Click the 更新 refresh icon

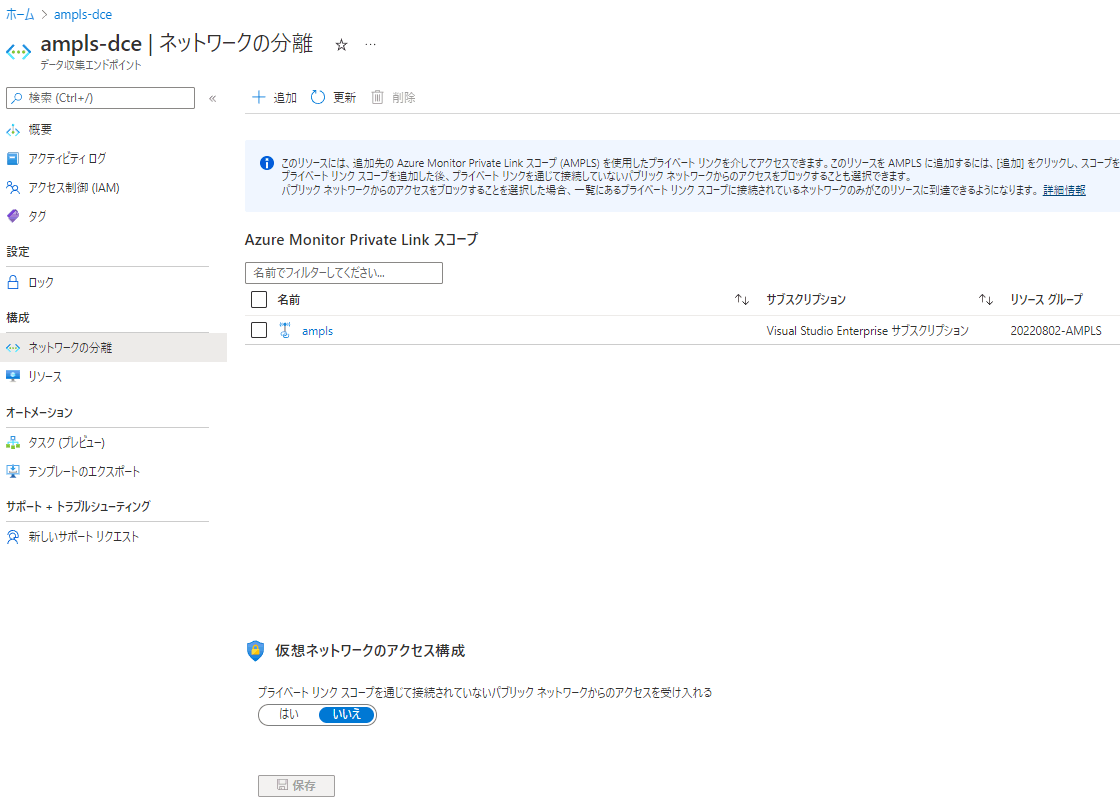[x=318, y=97]
